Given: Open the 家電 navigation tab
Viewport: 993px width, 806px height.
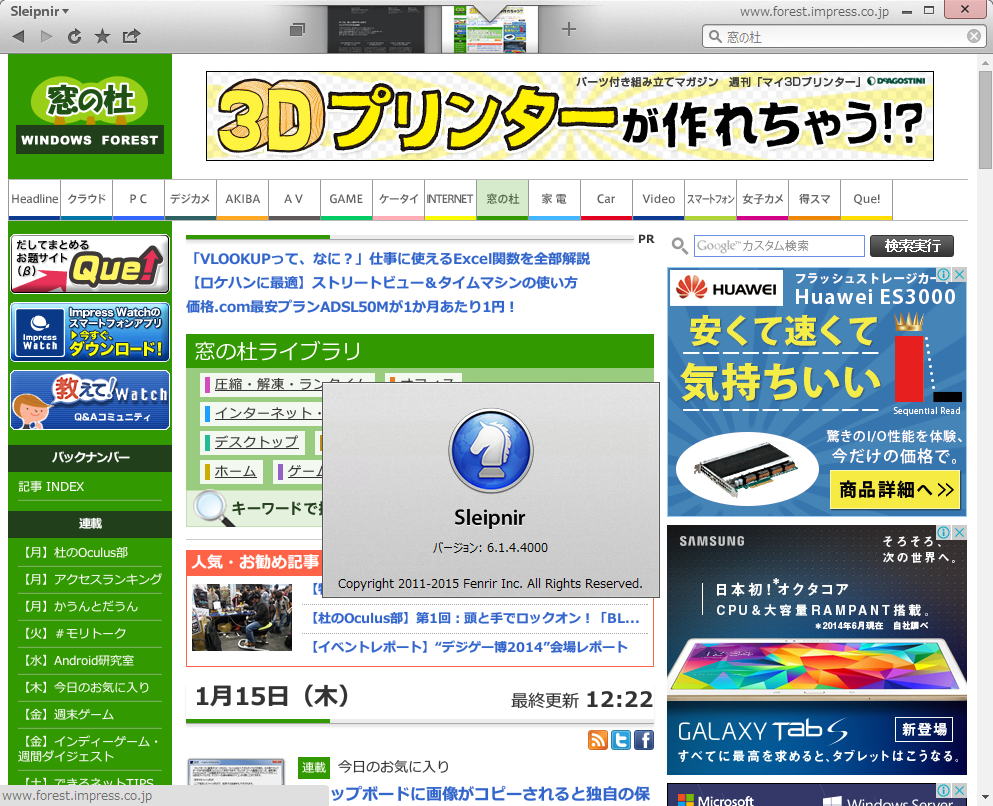Looking at the screenshot, I should (554, 199).
